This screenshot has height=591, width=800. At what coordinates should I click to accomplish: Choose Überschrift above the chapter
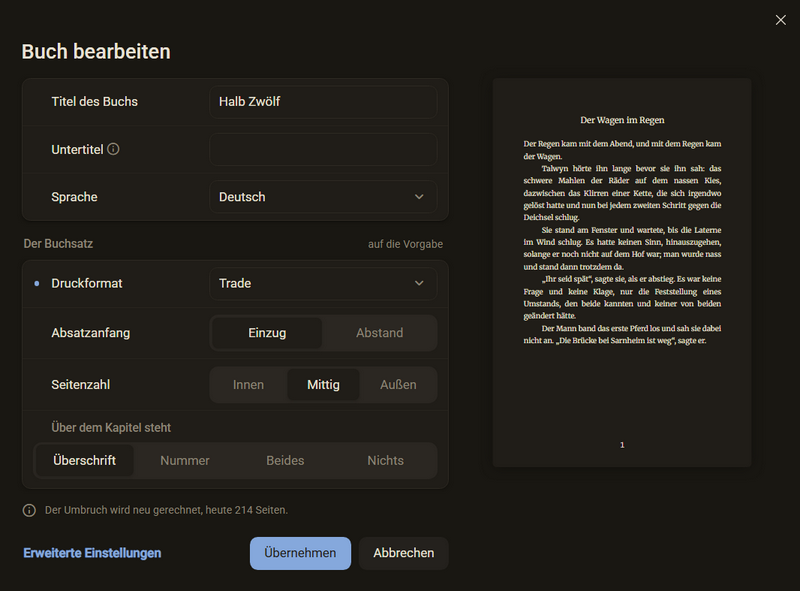(x=85, y=460)
